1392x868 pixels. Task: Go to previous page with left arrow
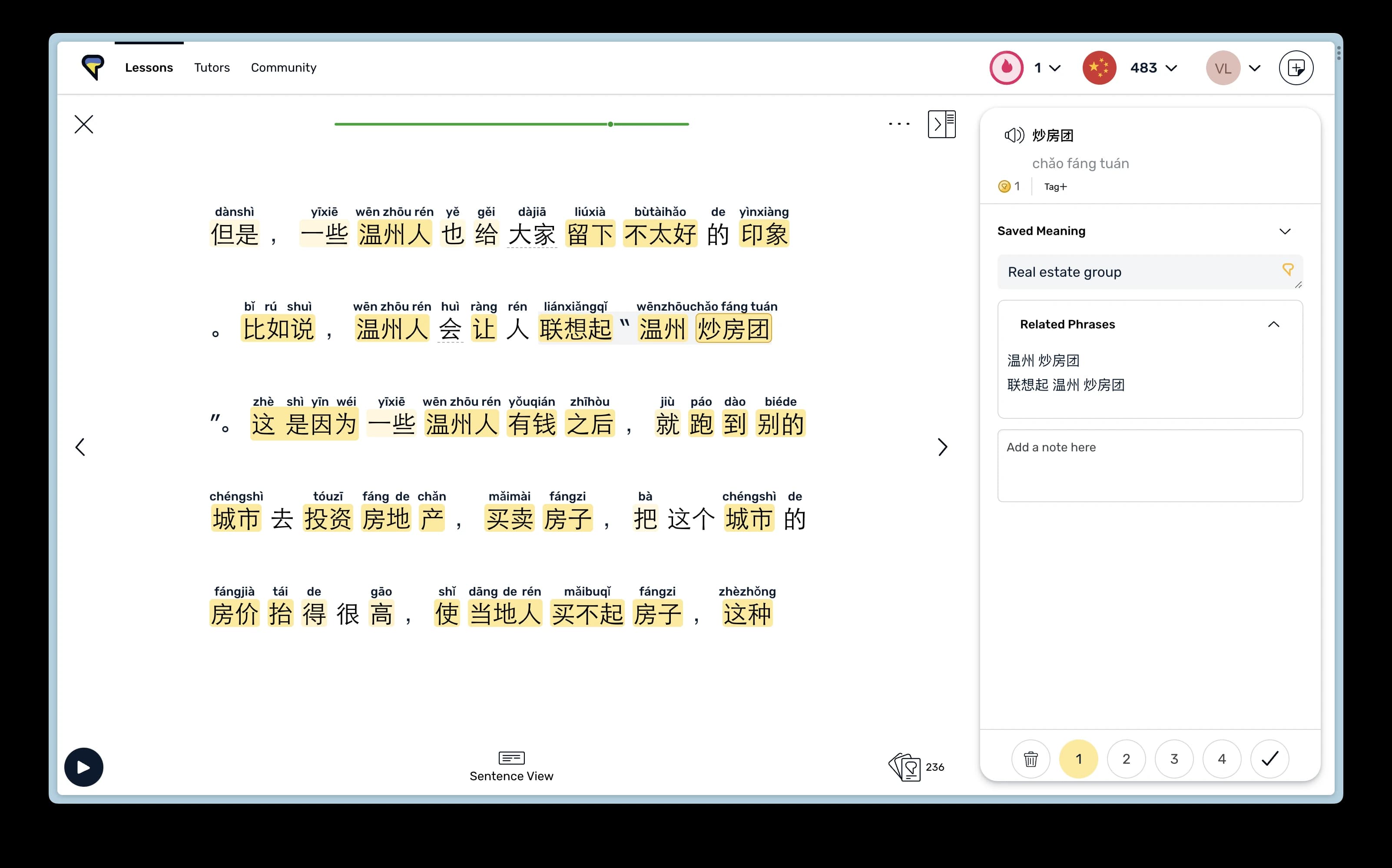click(80, 447)
